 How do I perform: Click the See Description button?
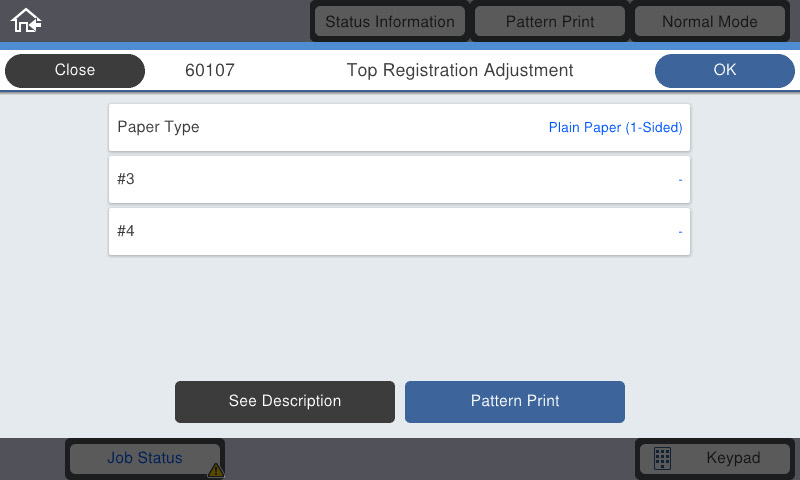(285, 401)
